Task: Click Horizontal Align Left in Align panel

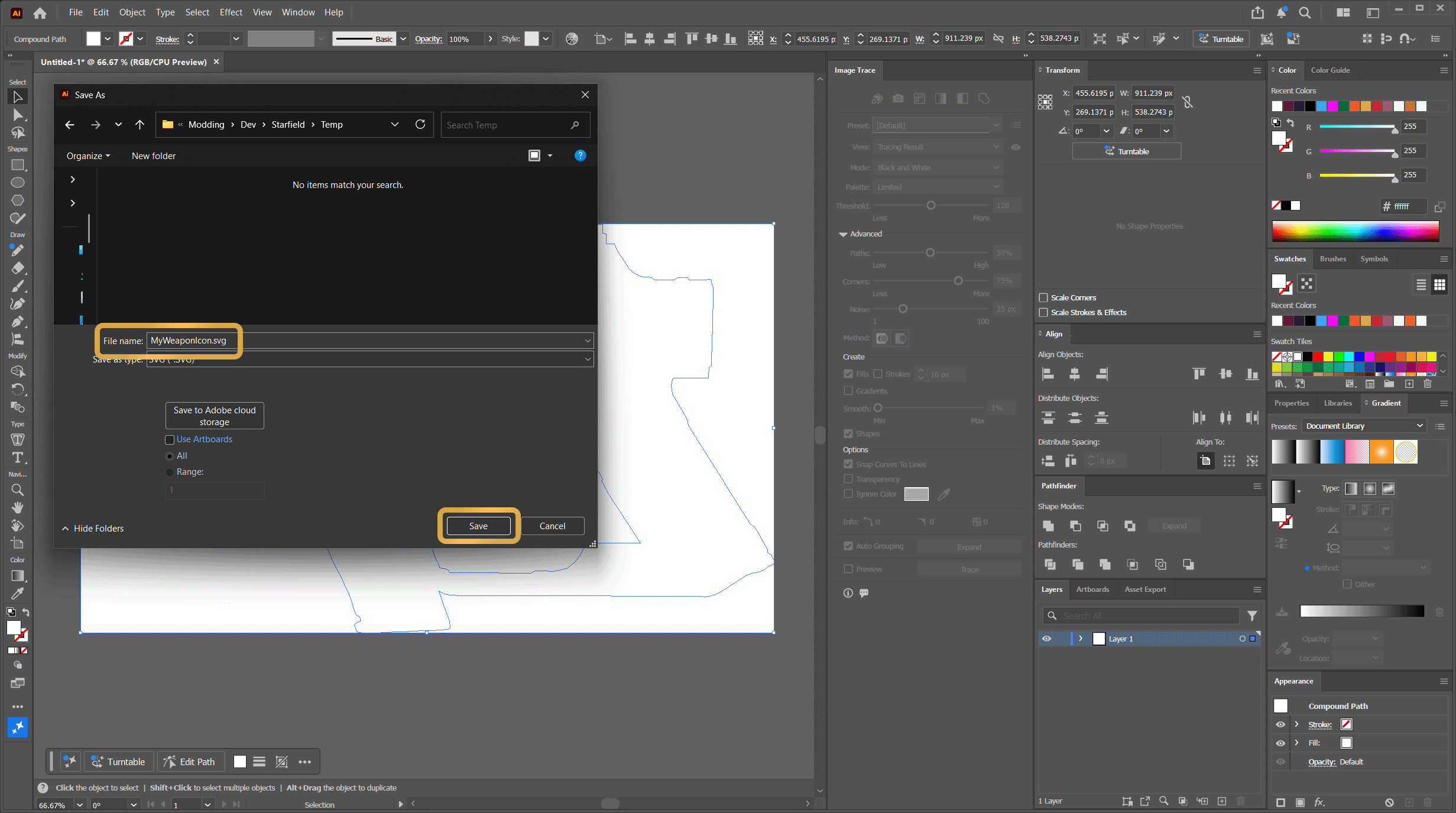Action: pos(1048,374)
